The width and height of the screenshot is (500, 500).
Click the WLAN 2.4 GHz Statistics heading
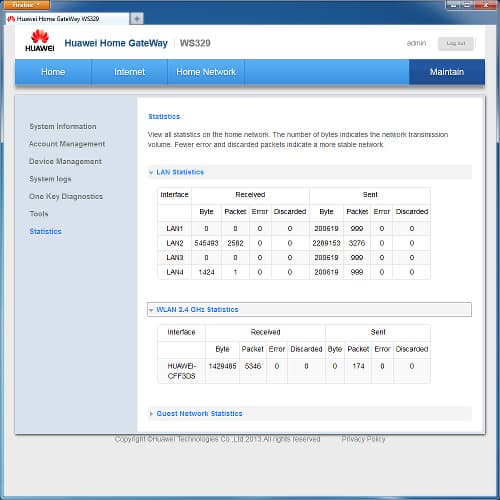tap(197, 310)
